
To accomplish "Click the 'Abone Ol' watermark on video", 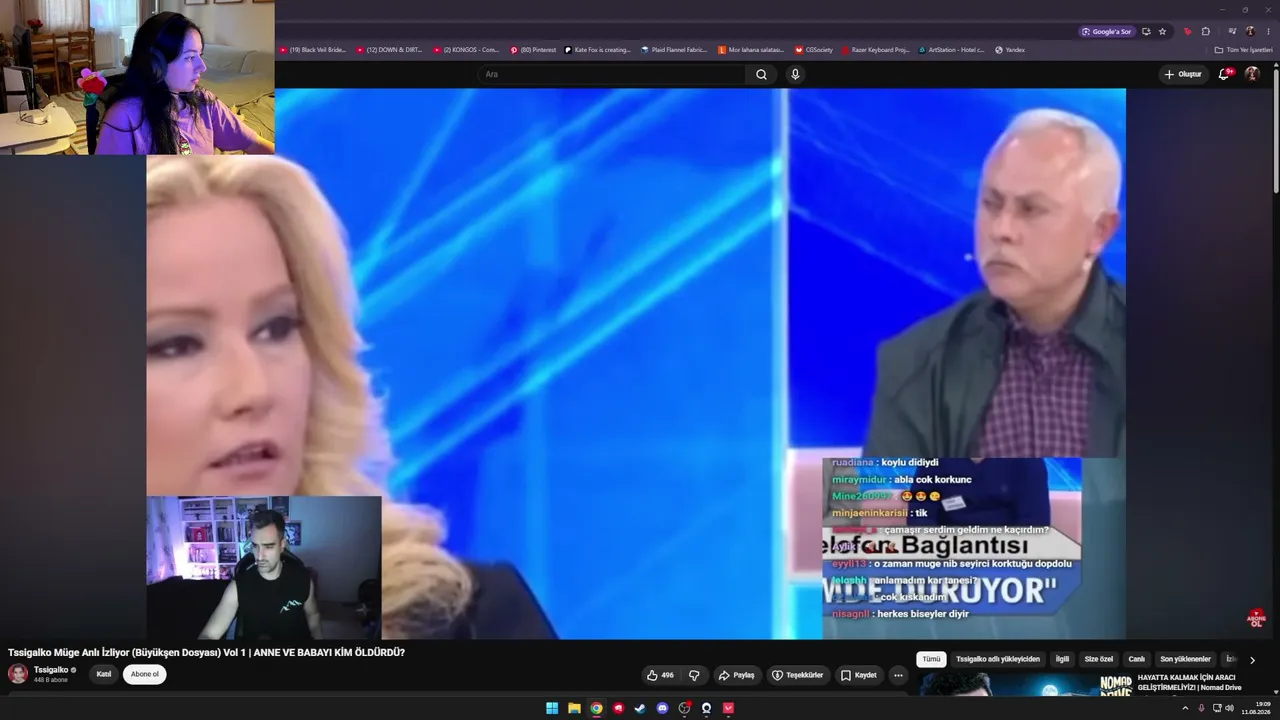I will coord(1257,619).
